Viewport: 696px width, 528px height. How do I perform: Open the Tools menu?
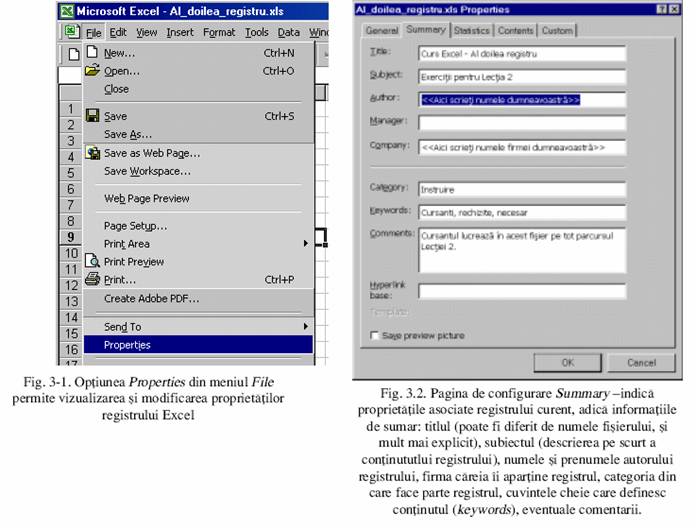tap(257, 32)
